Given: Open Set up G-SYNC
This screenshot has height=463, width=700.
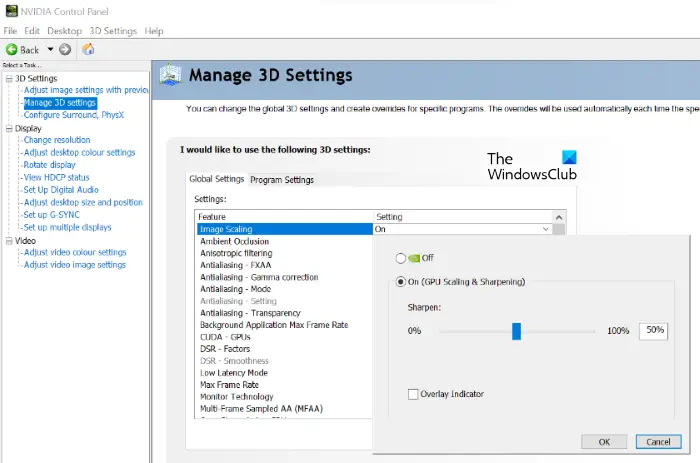Looking at the screenshot, I should coord(51,215).
